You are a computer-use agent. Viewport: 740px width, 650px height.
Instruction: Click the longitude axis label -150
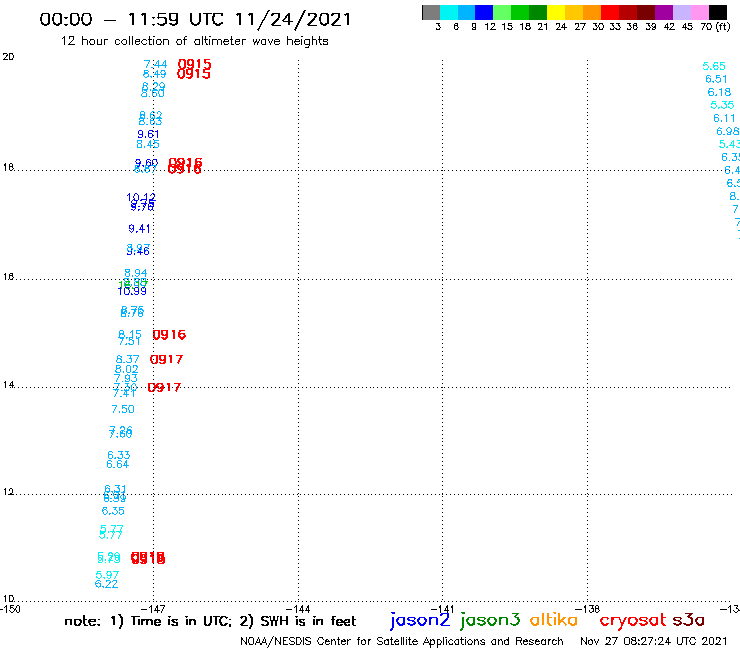(10, 609)
